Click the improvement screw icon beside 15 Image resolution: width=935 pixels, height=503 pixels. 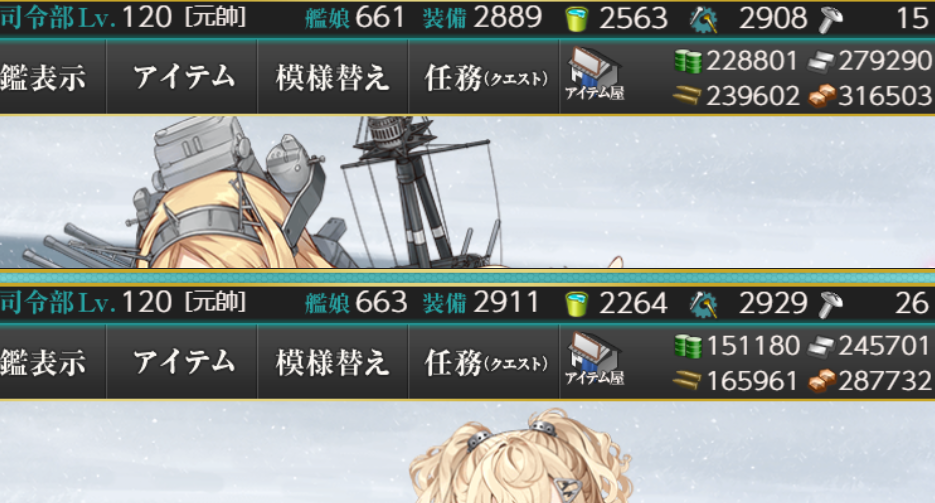[831, 19]
